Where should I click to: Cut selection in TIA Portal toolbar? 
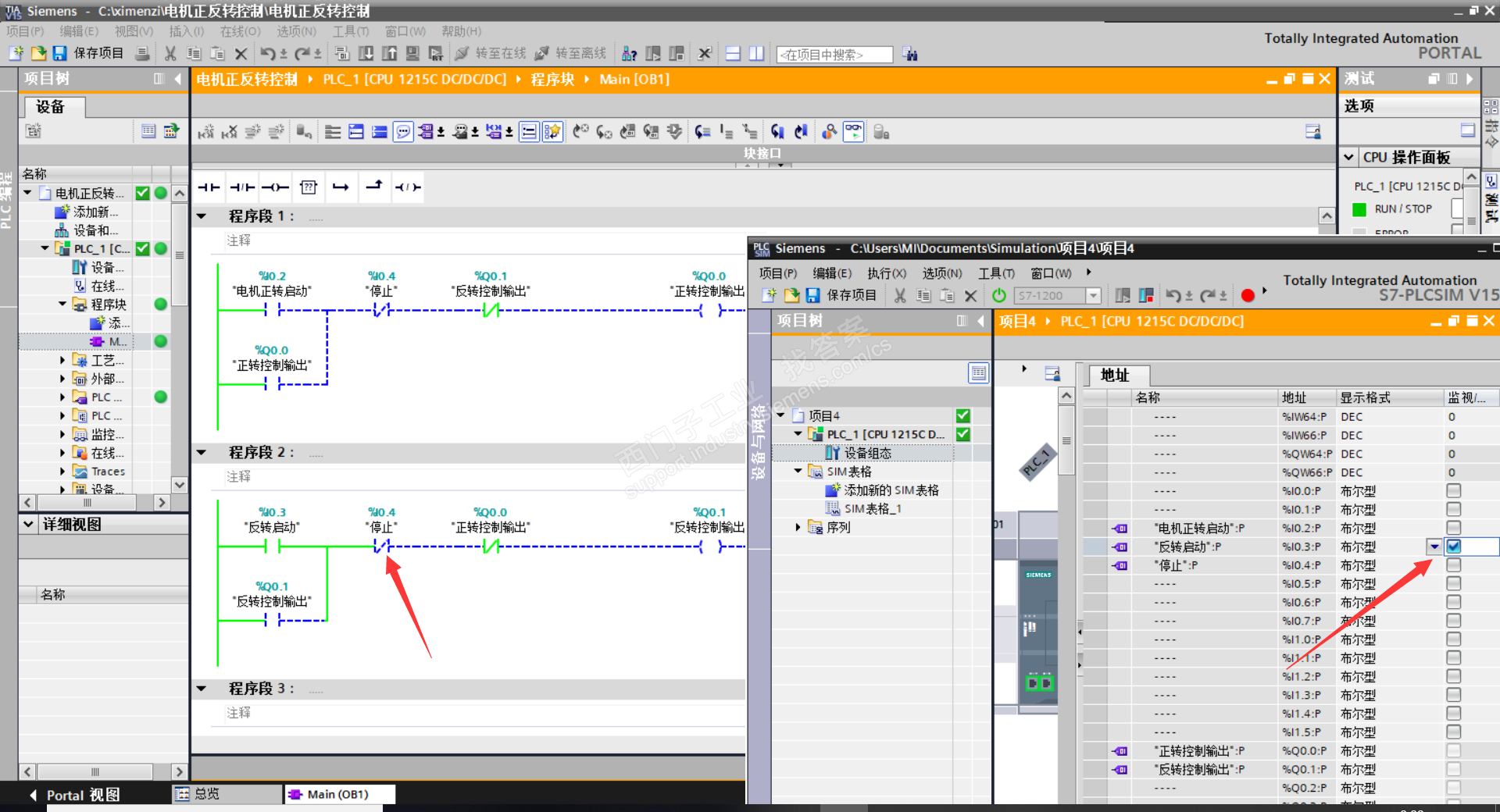click(x=170, y=53)
